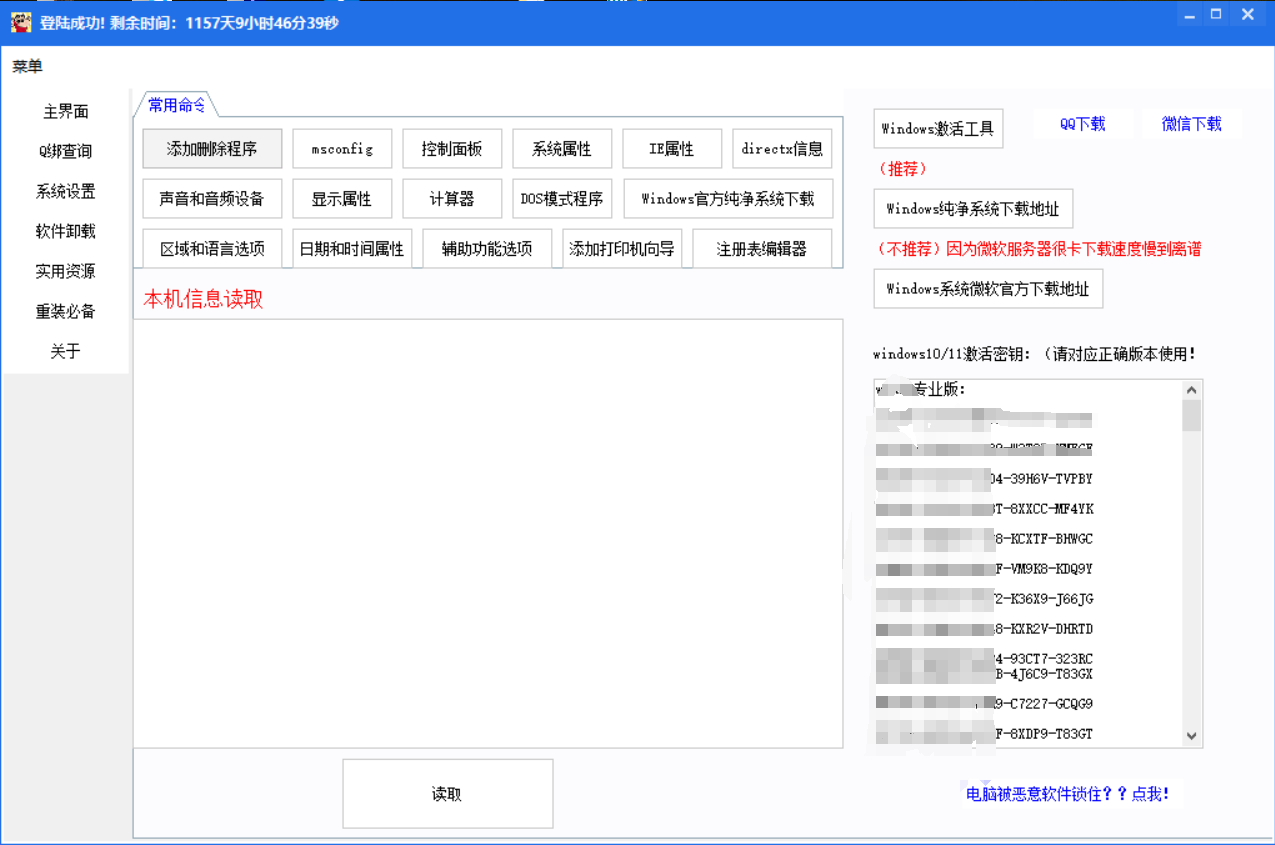Launch msconfig button
Screen dimensions: 1275x845
pos(342,149)
